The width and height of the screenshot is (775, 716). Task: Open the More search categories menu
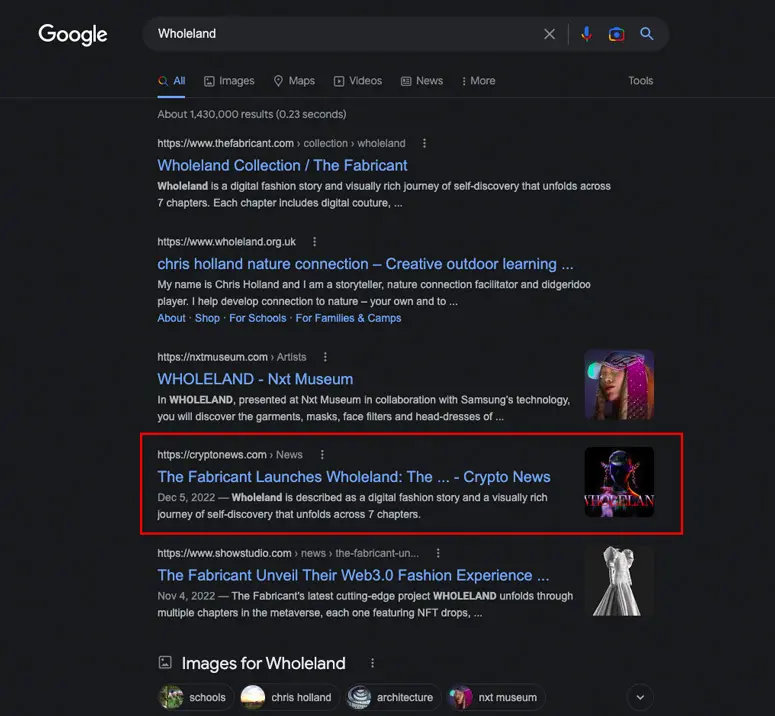478,81
